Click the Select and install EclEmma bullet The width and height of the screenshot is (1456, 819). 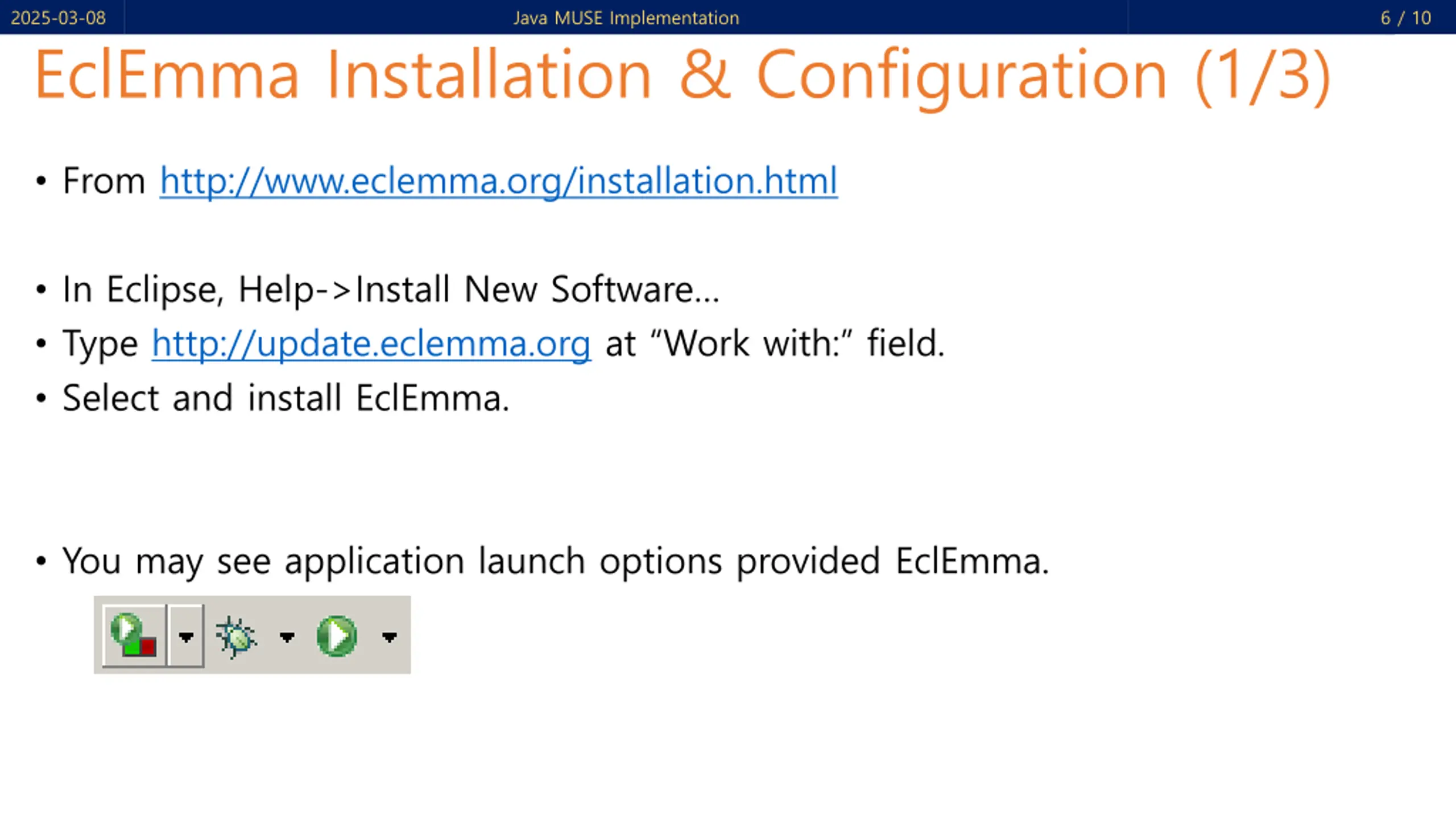[286, 398]
